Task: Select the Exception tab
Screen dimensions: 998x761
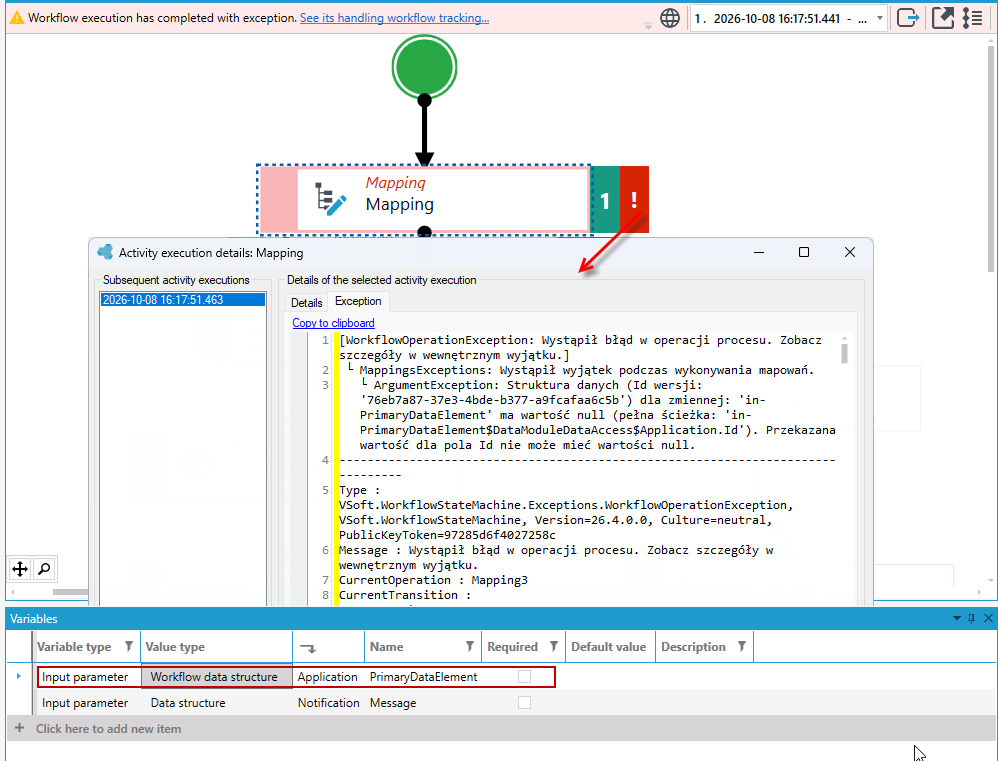Action: [x=358, y=301]
